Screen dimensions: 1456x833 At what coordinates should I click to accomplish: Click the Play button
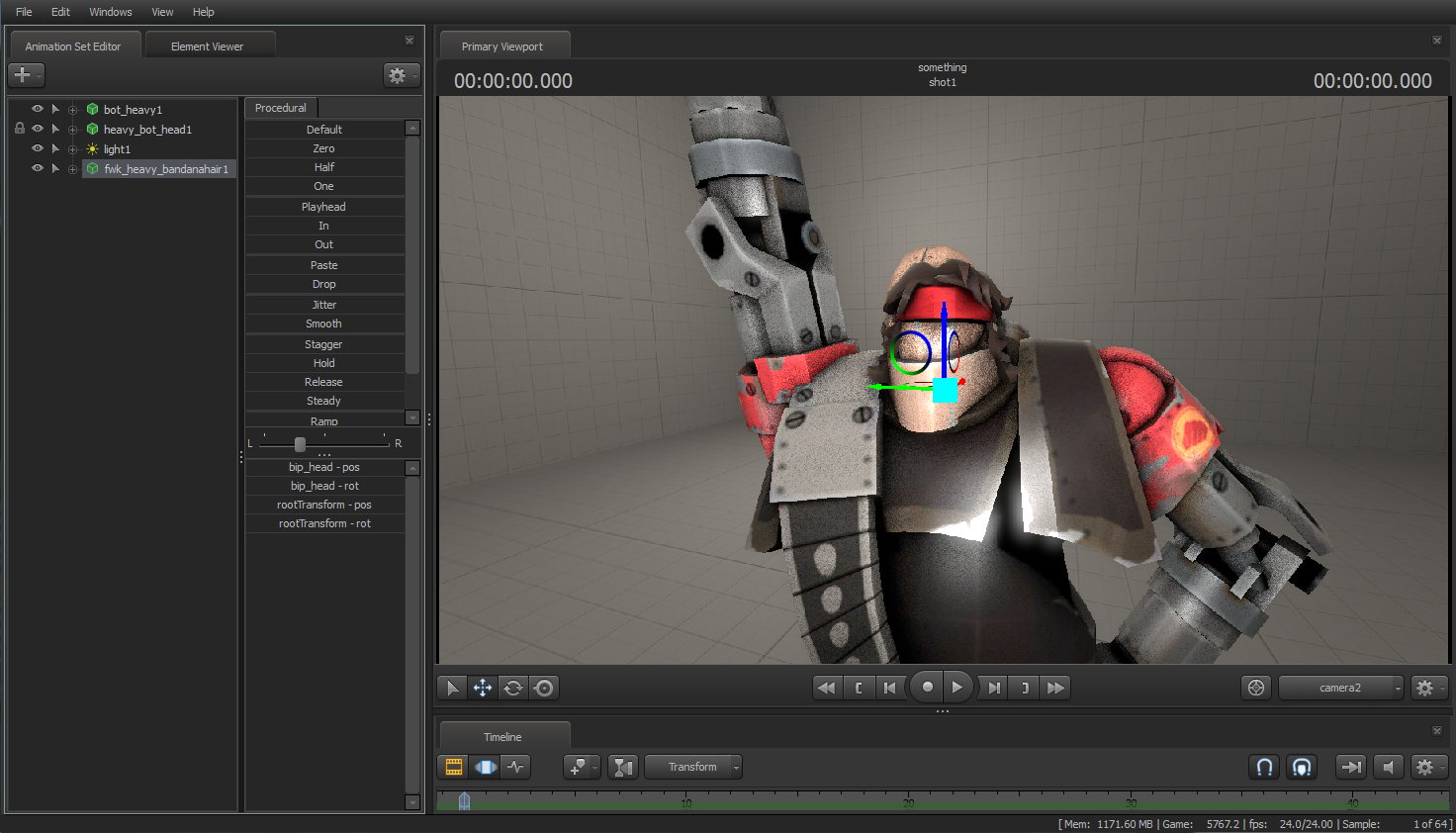click(957, 688)
